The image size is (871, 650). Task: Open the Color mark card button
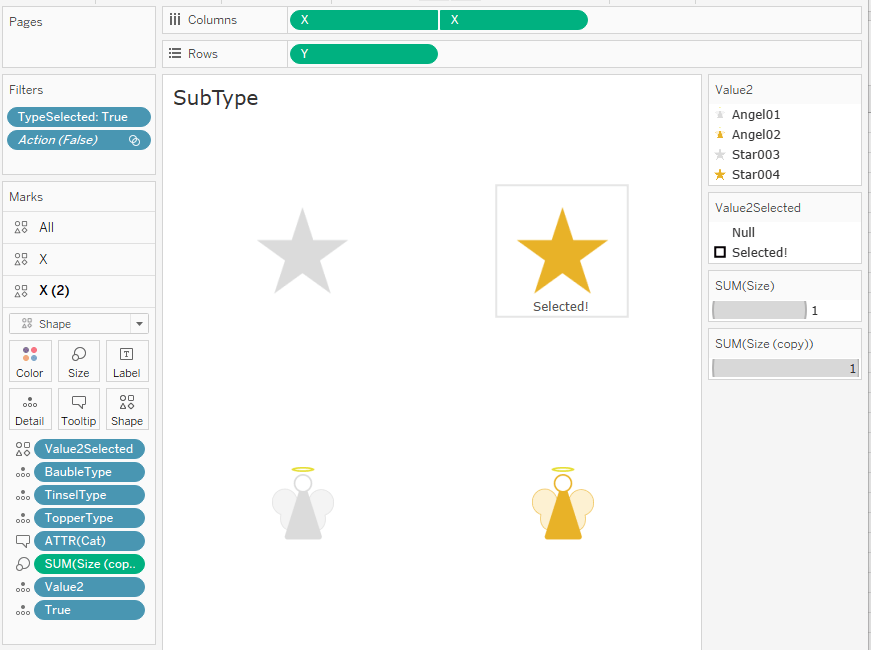tap(30, 361)
